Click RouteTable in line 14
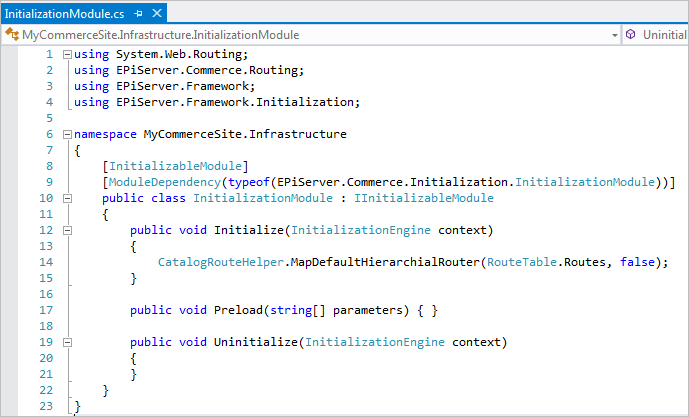Image resolution: width=689 pixels, height=417 pixels. click(x=522, y=262)
